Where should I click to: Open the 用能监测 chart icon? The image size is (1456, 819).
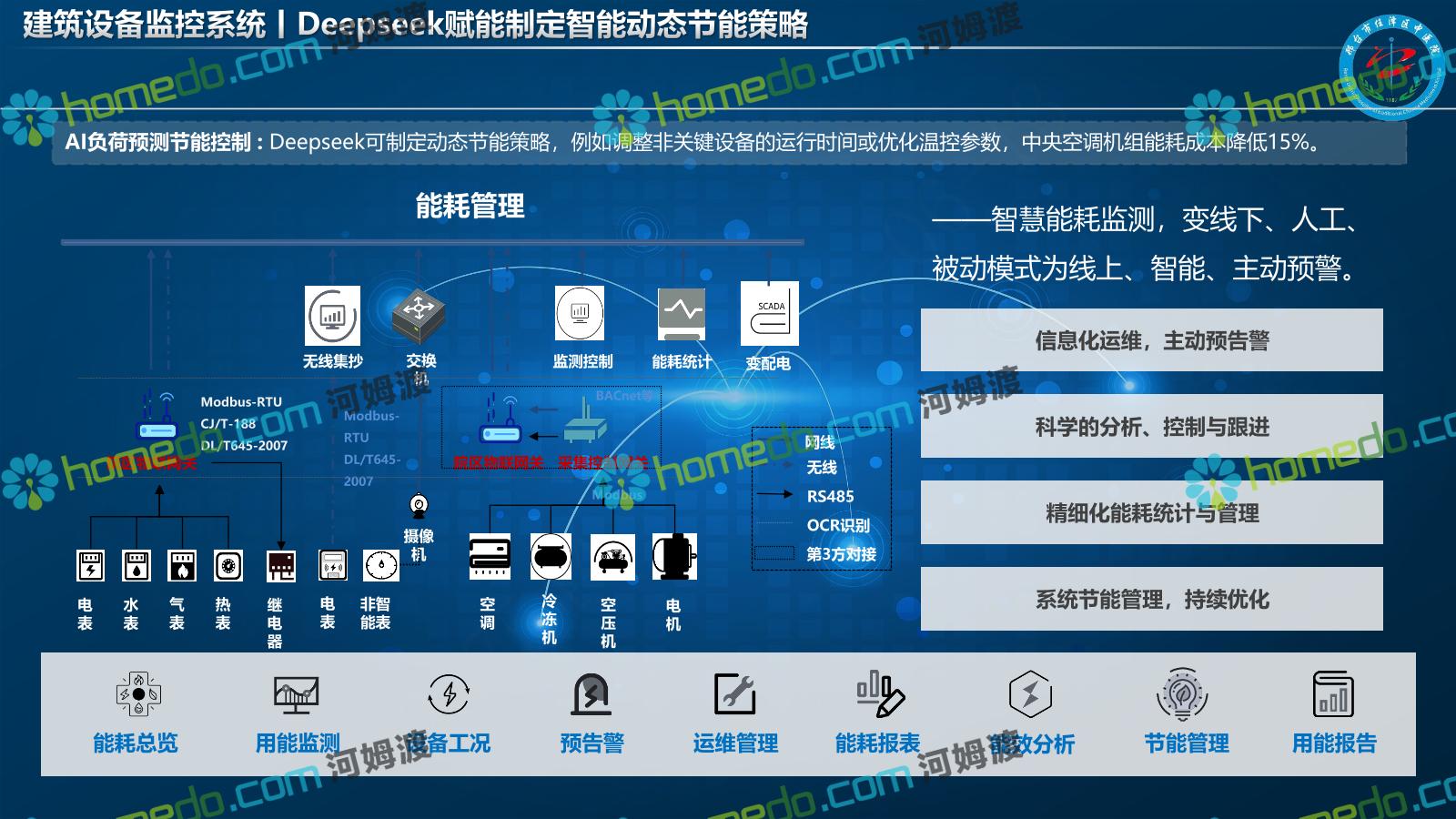tap(297, 694)
